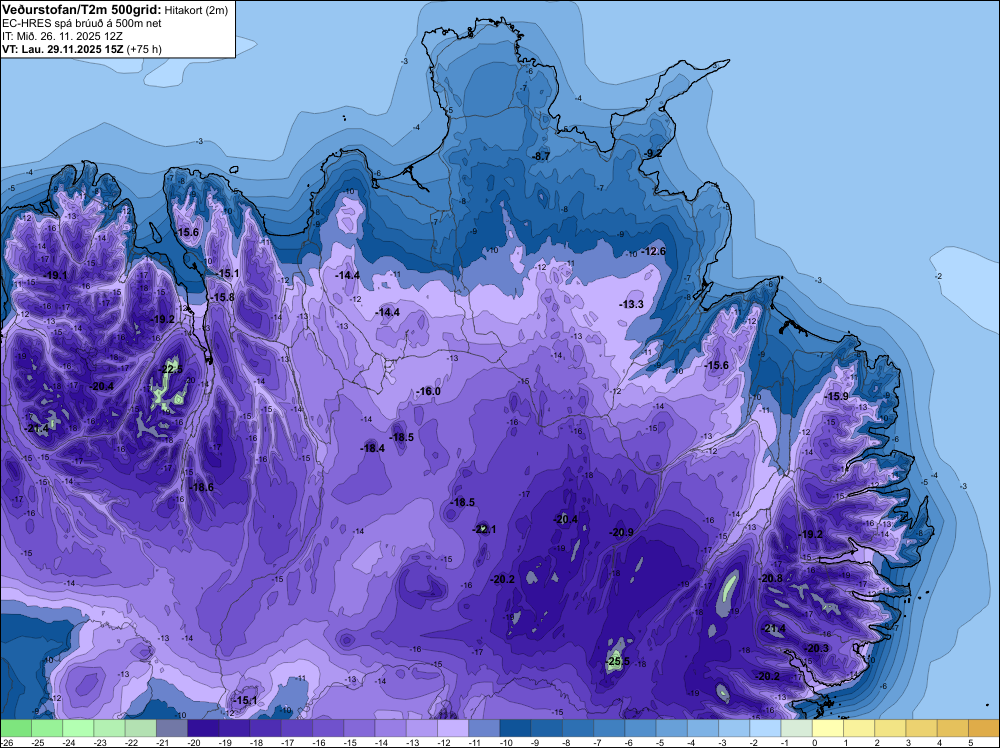Click the 'VT: Lau. 29.11.2025 15Z' valid time line
Screen dimensions: 1000x748
[x=62, y=49]
